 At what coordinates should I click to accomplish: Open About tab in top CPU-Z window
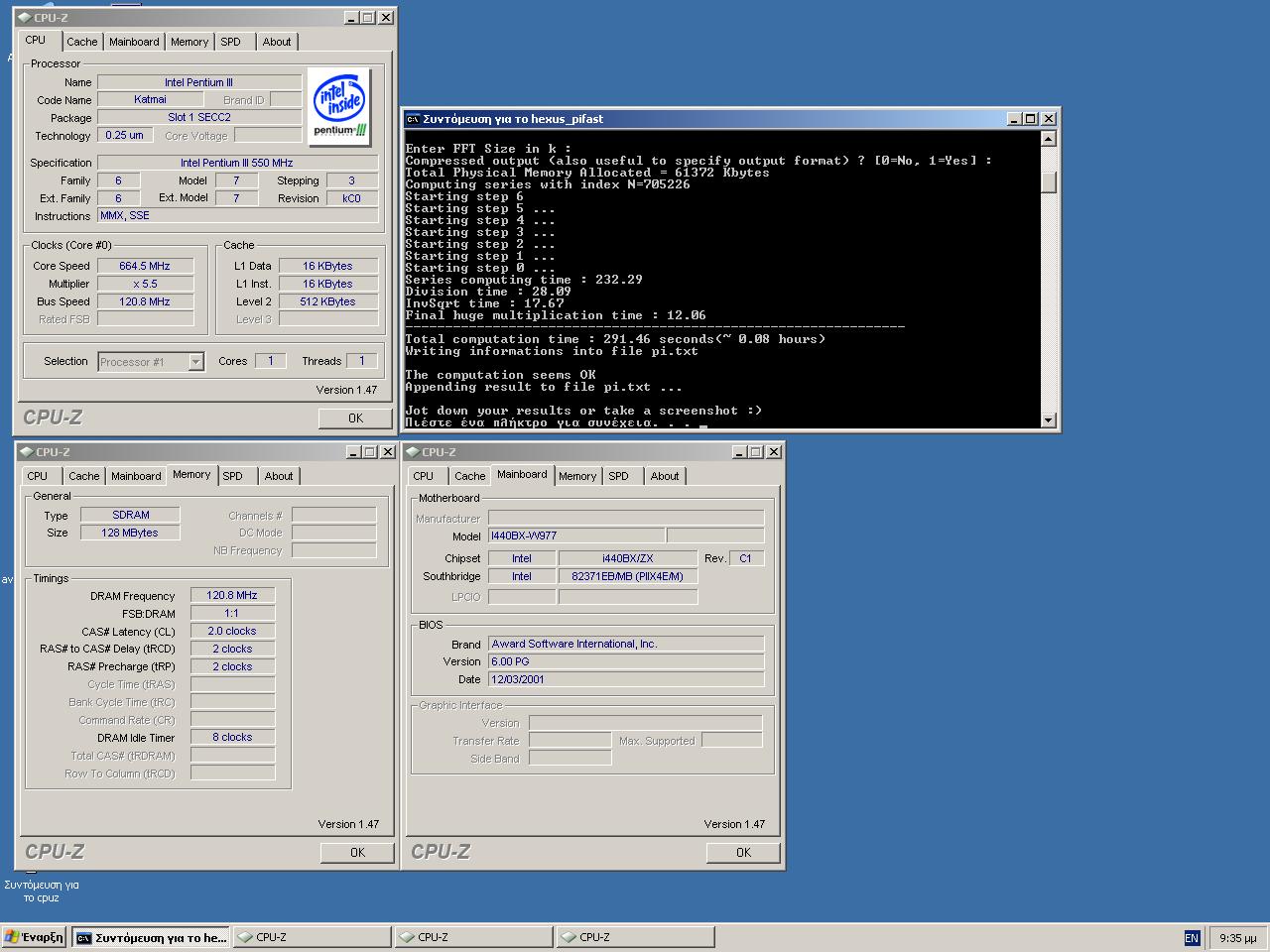tap(277, 42)
